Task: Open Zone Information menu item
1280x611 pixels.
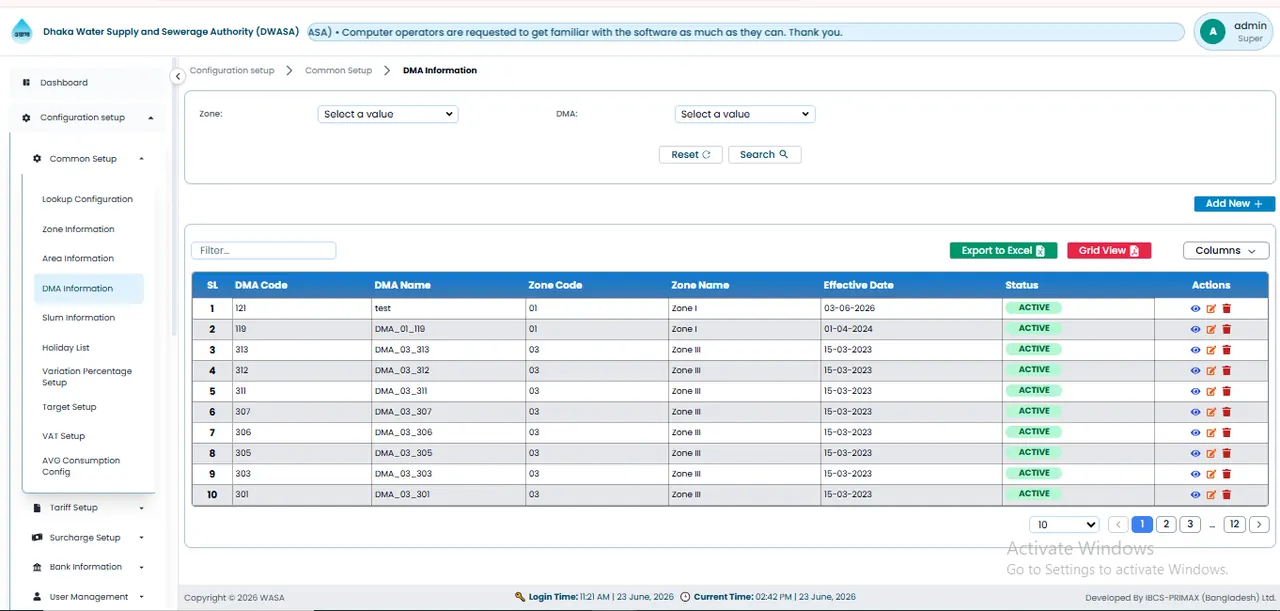Action: pyautogui.click(x=78, y=229)
